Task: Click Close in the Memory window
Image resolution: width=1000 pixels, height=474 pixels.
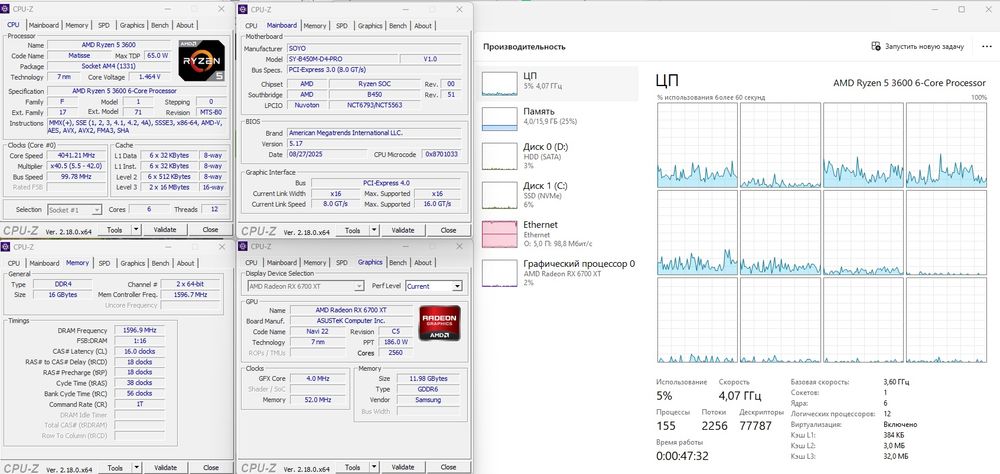Action: (x=210, y=468)
